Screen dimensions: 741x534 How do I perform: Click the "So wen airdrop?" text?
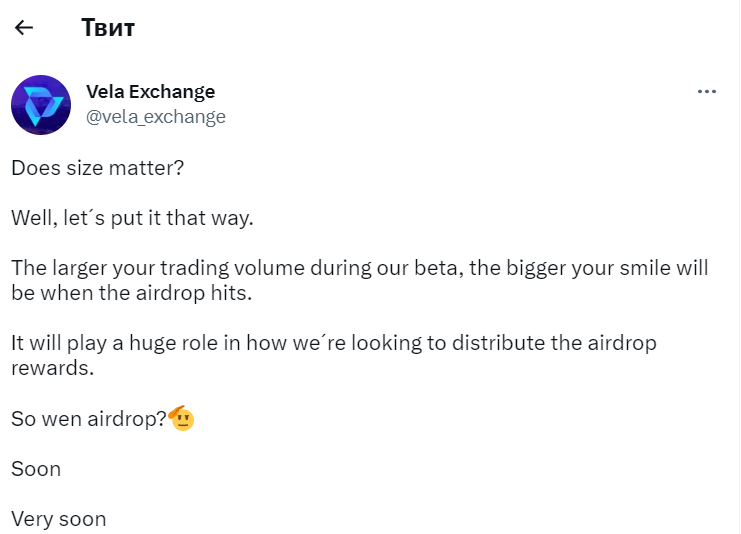[89, 419]
